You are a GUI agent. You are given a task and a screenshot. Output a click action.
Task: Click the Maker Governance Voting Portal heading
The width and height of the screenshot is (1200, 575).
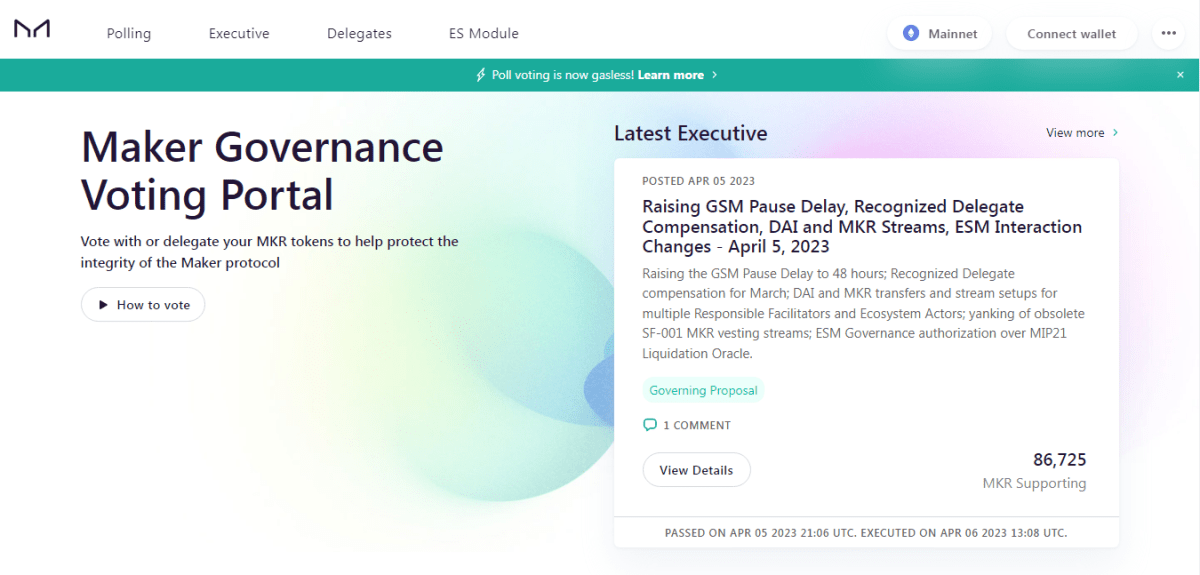(x=262, y=170)
